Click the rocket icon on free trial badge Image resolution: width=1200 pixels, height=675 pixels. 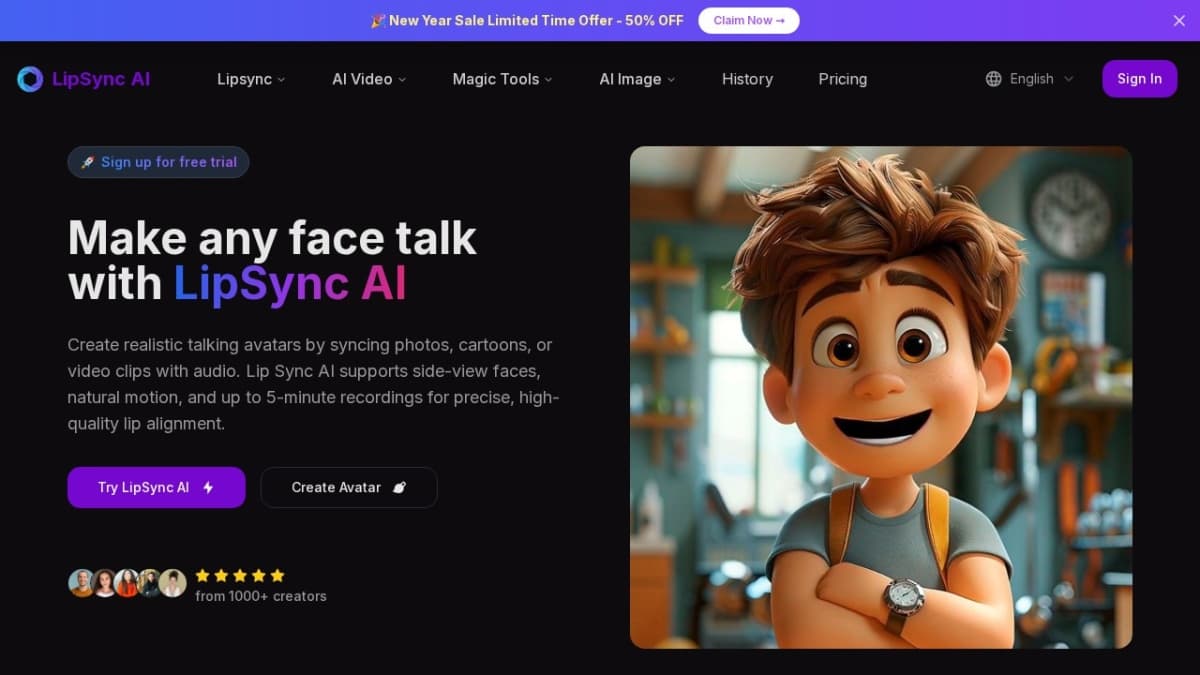86,161
